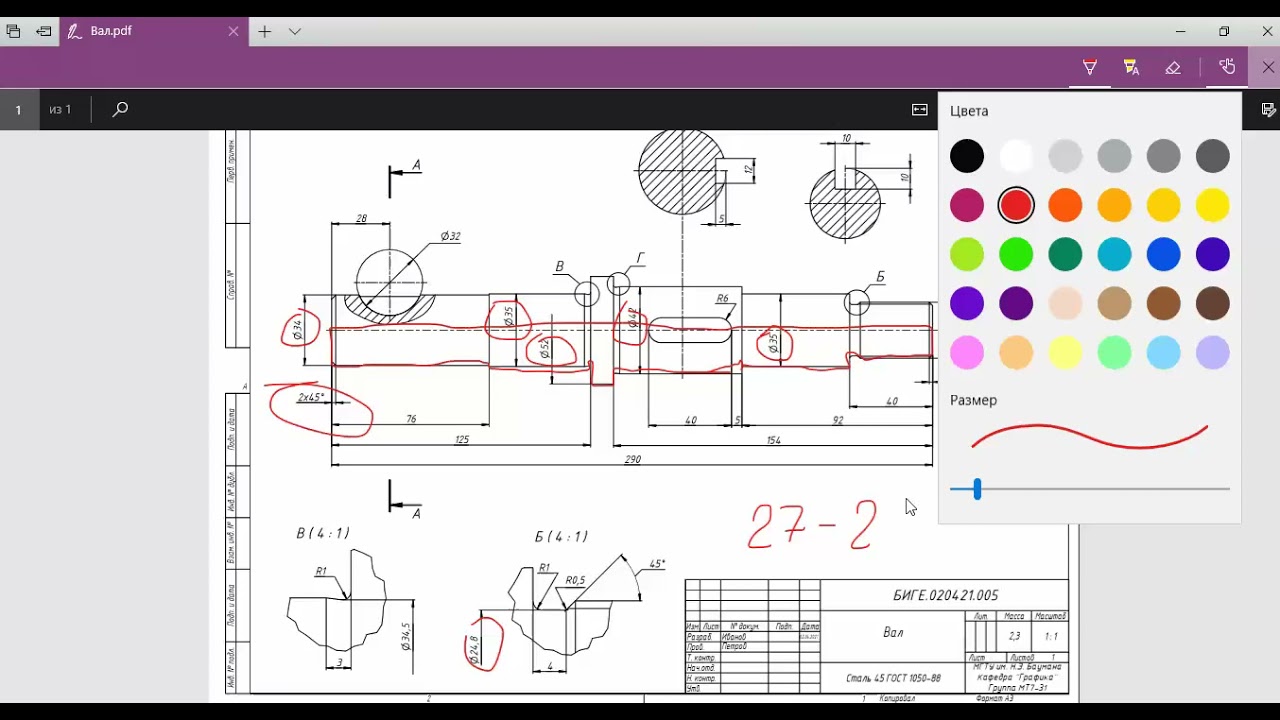Pick the cyan color swatch
This screenshot has height=720, width=1280.
pyautogui.click(x=1114, y=254)
